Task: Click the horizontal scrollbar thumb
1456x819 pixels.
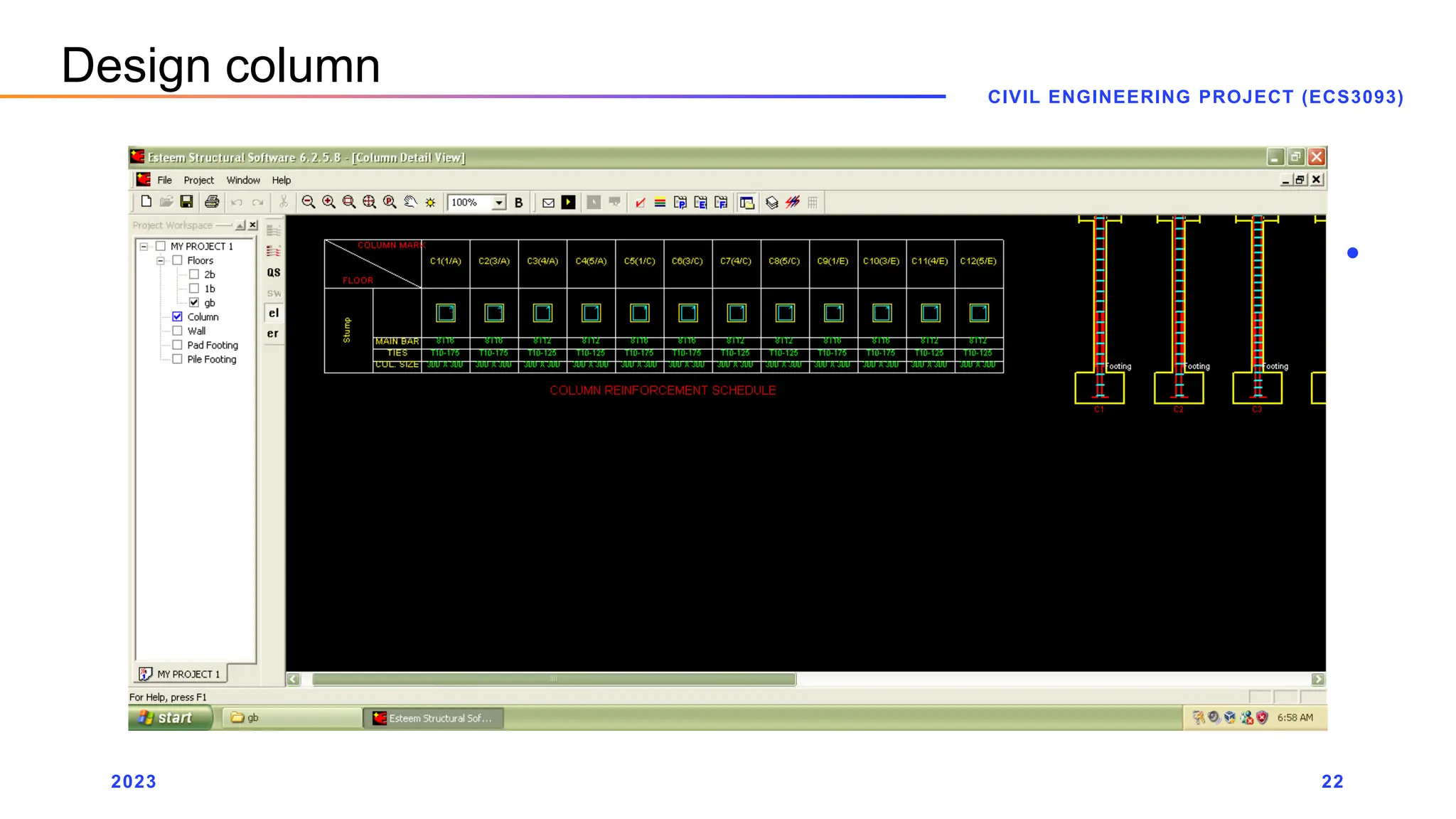Action: pyautogui.click(x=554, y=679)
